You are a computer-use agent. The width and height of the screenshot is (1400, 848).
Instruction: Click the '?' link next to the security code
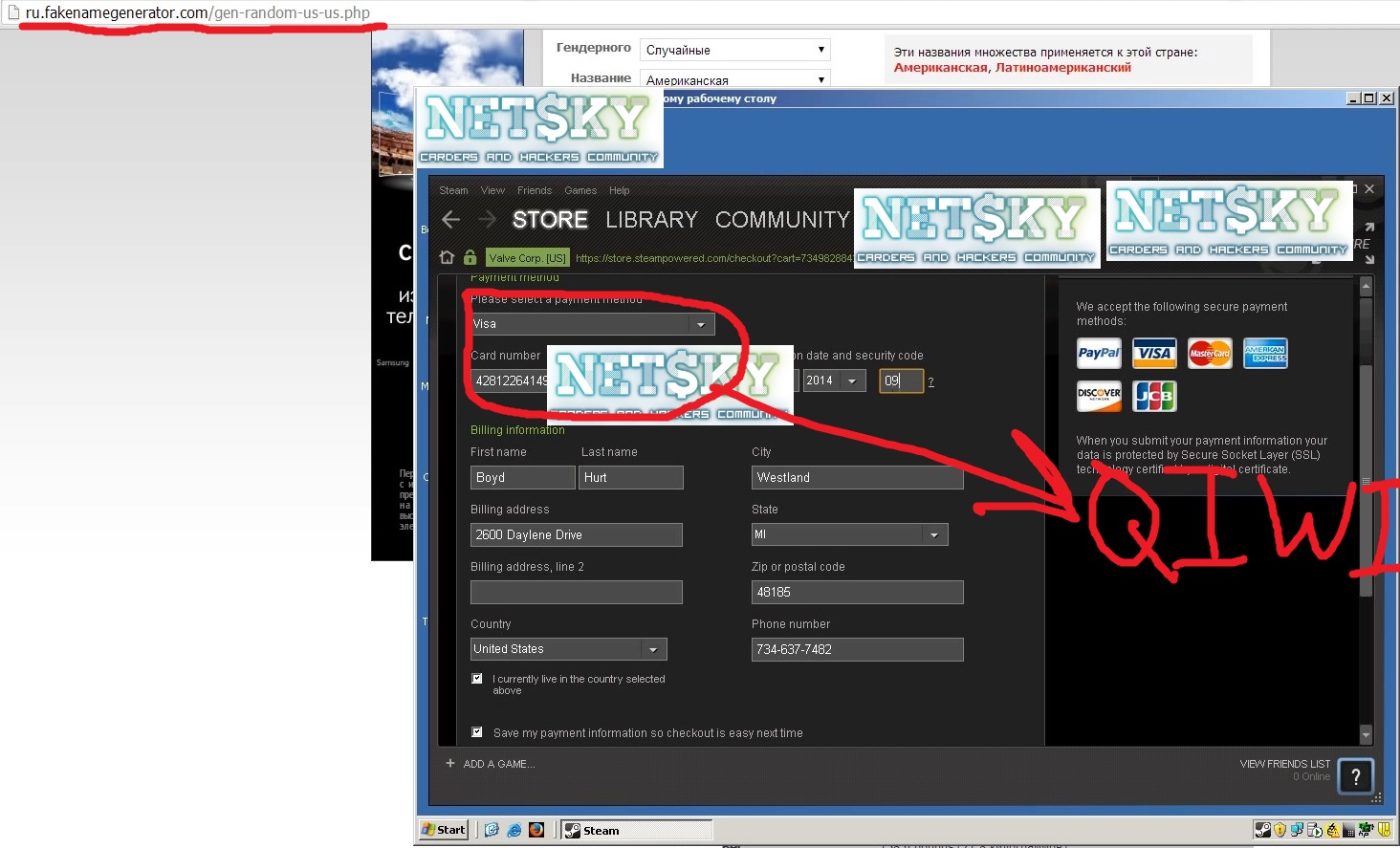tap(930, 381)
